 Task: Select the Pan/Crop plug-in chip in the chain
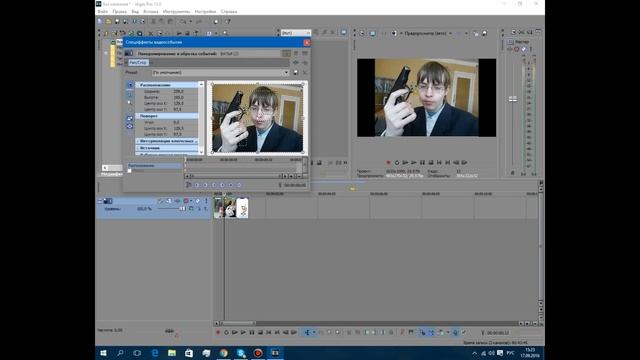(138, 62)
